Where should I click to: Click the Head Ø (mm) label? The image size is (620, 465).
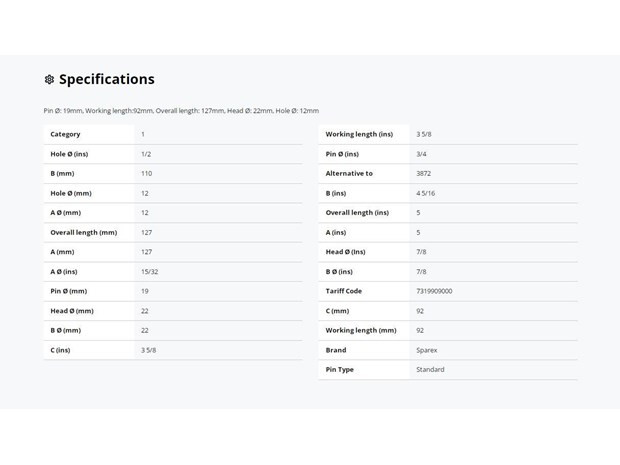point(72,311)
